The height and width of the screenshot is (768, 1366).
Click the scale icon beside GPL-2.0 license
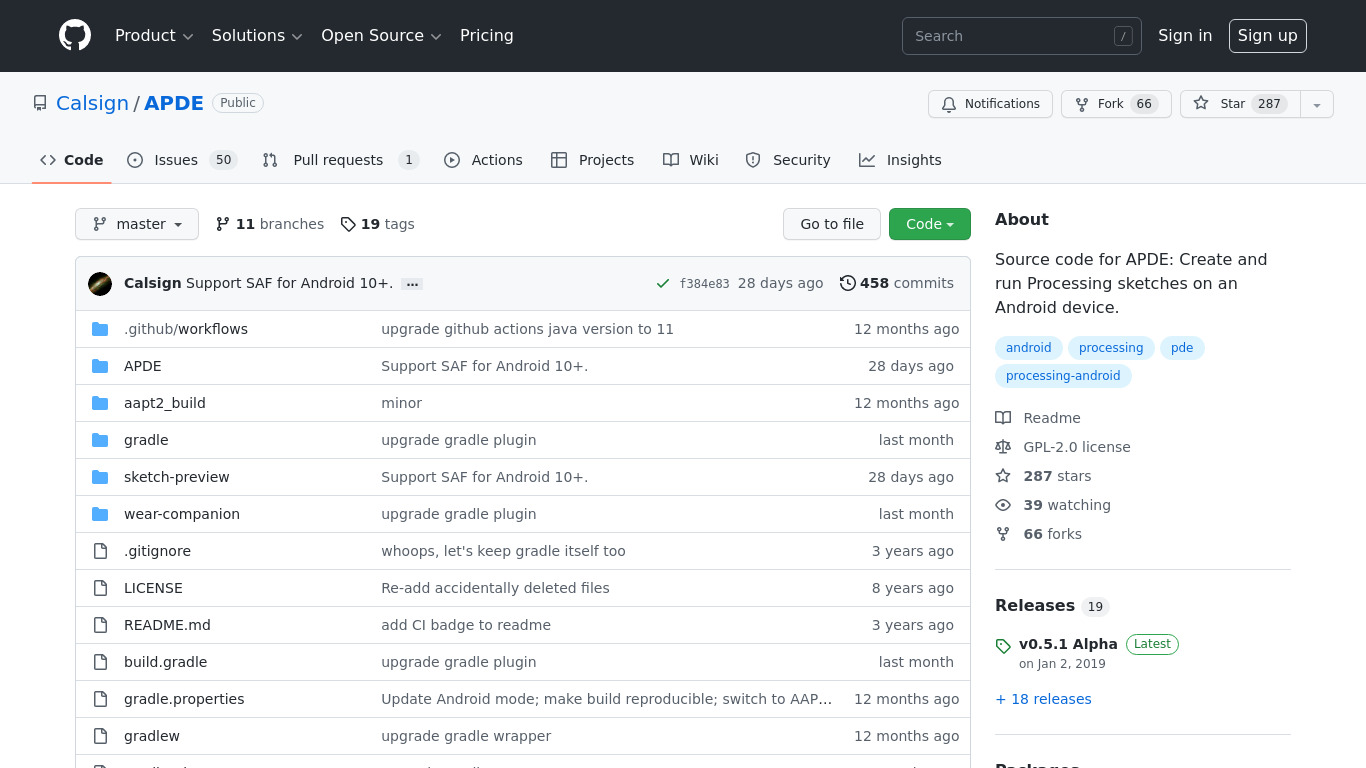[x=1003, y=447]
